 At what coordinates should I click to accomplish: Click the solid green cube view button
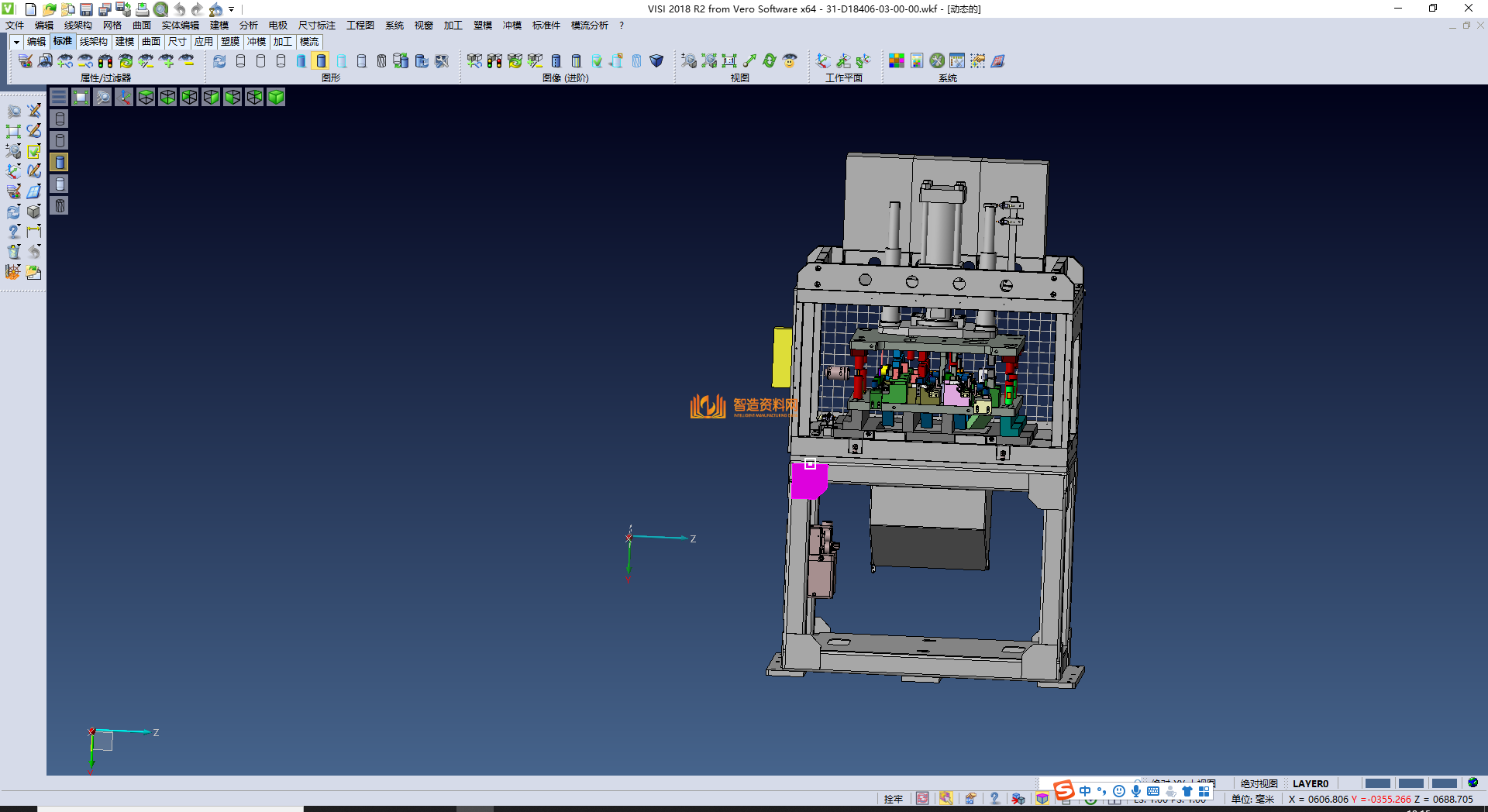[276, 97]
